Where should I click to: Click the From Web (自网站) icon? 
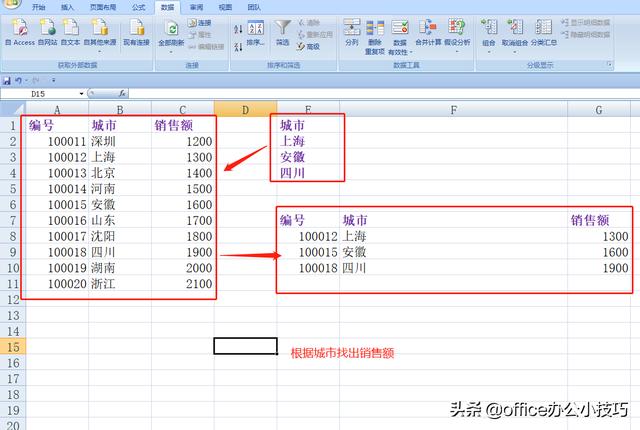[47, 32]
